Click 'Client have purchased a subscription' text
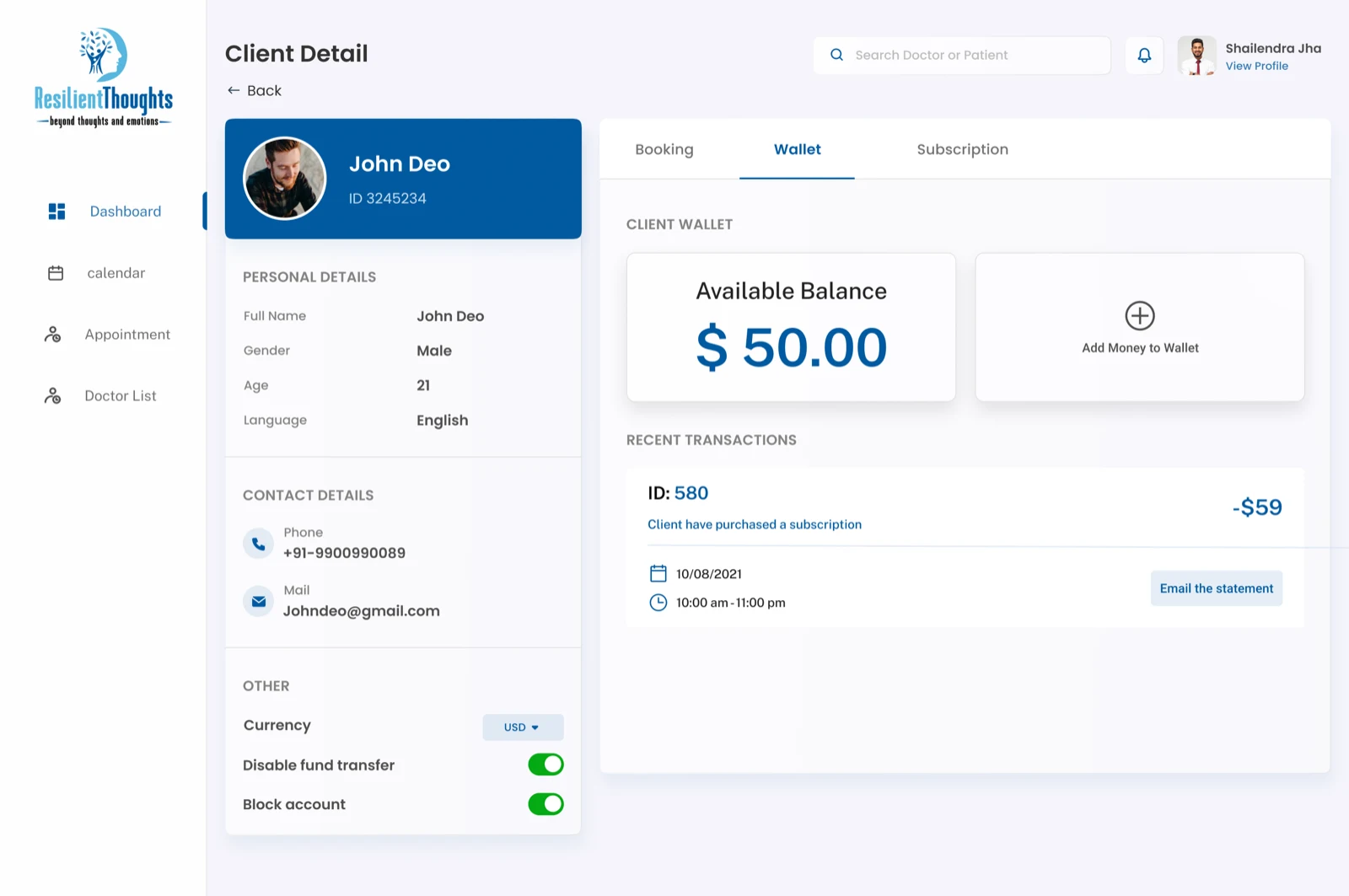The height and width of the screenshot is (896, 1349). (x=755, y=524)
